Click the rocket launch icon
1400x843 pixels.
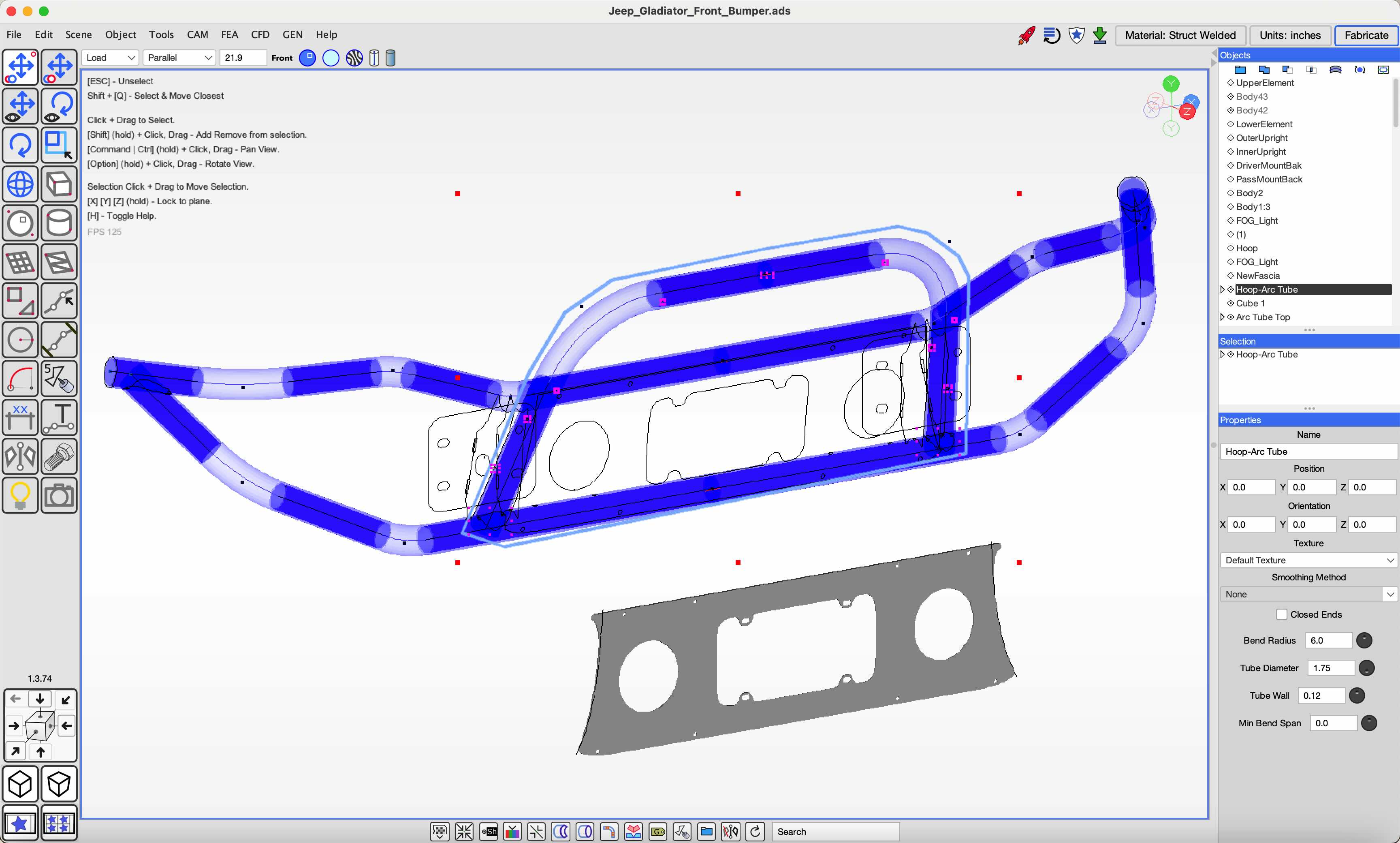coord(1027,35)
